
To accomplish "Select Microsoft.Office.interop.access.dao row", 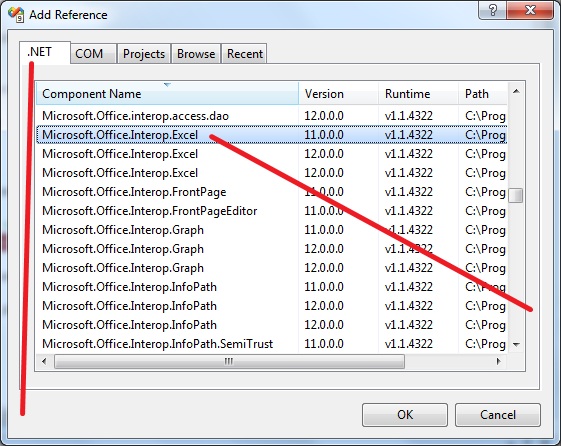I will (272, 116).
